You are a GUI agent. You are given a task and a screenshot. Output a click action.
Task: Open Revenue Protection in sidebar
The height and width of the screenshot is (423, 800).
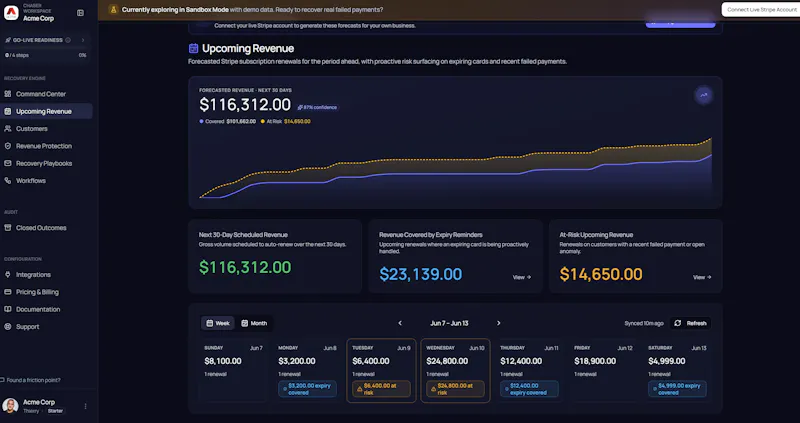click(x=46, y=146)
